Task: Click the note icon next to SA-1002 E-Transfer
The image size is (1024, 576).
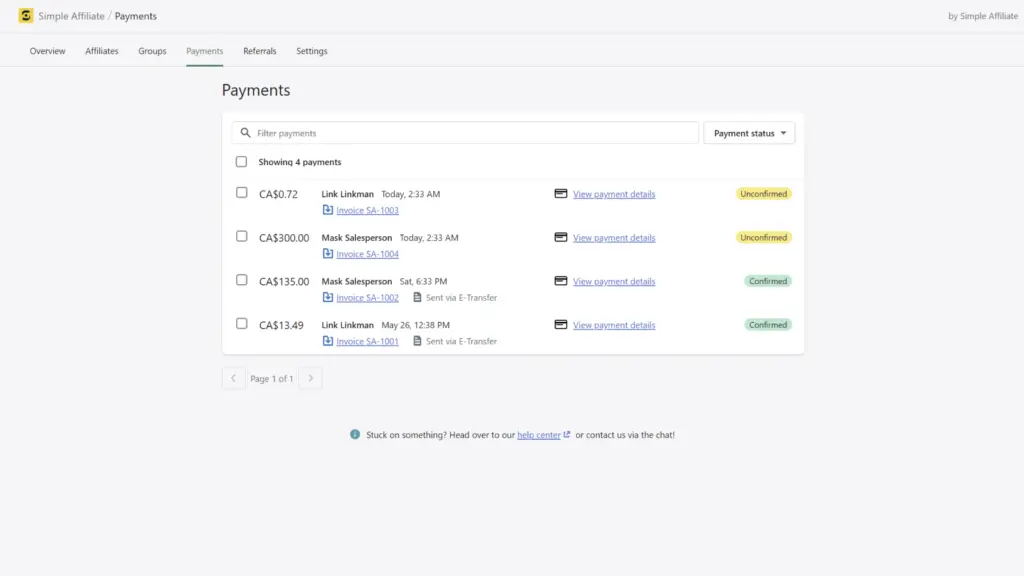Action: (x=418, y=297)
